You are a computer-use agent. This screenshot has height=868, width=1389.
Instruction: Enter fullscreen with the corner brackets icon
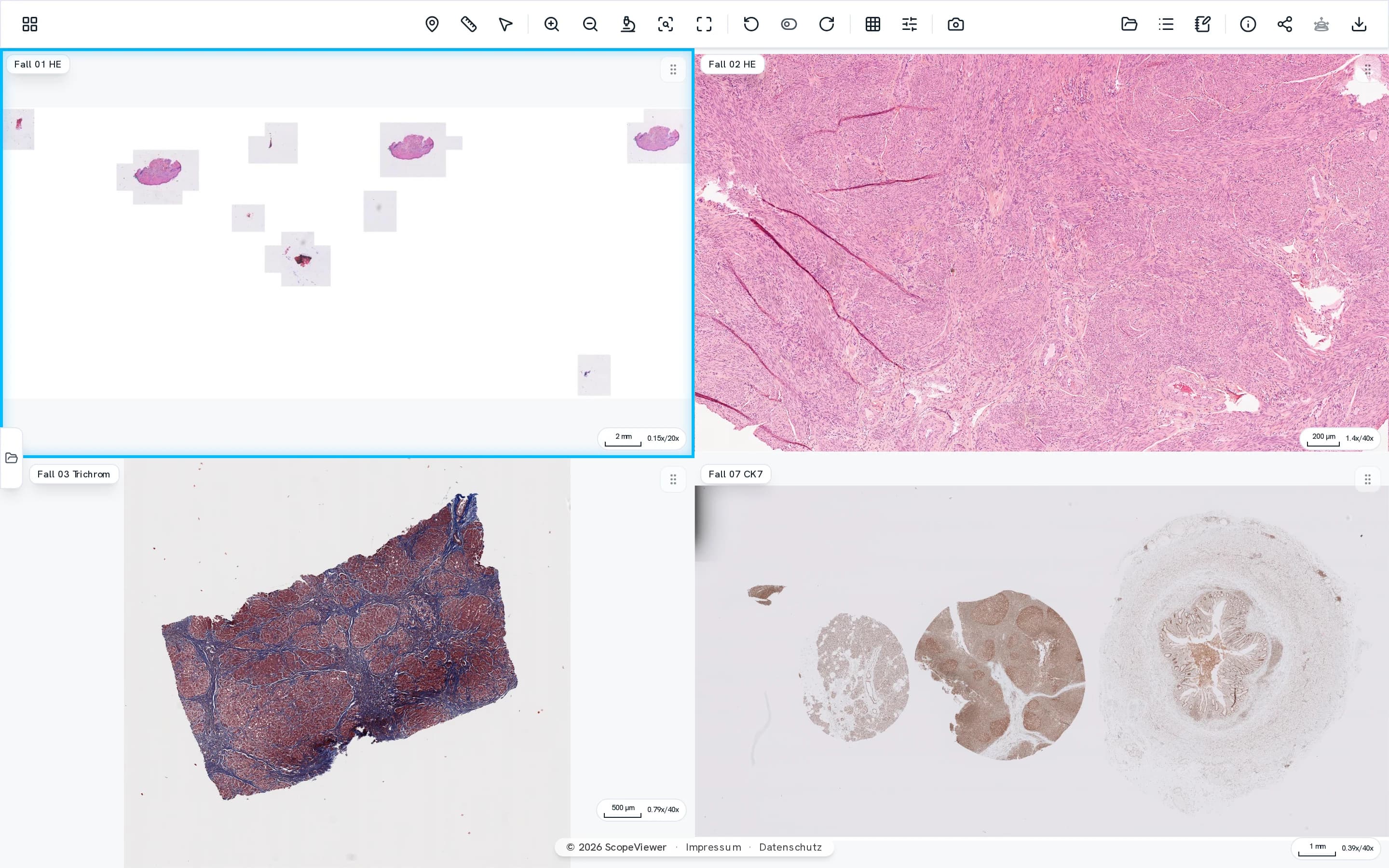704,24
